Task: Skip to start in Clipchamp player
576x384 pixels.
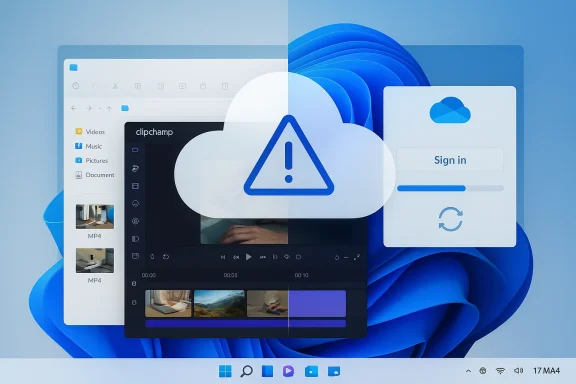Action: click(x=223, y=257)
